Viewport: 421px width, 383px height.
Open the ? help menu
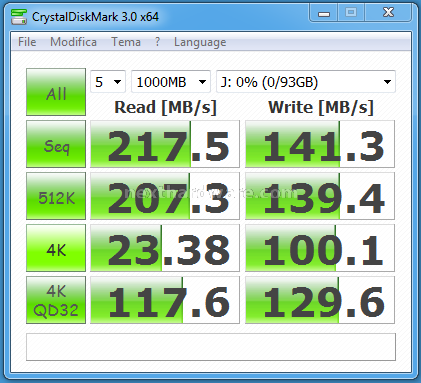coord(157,42)
